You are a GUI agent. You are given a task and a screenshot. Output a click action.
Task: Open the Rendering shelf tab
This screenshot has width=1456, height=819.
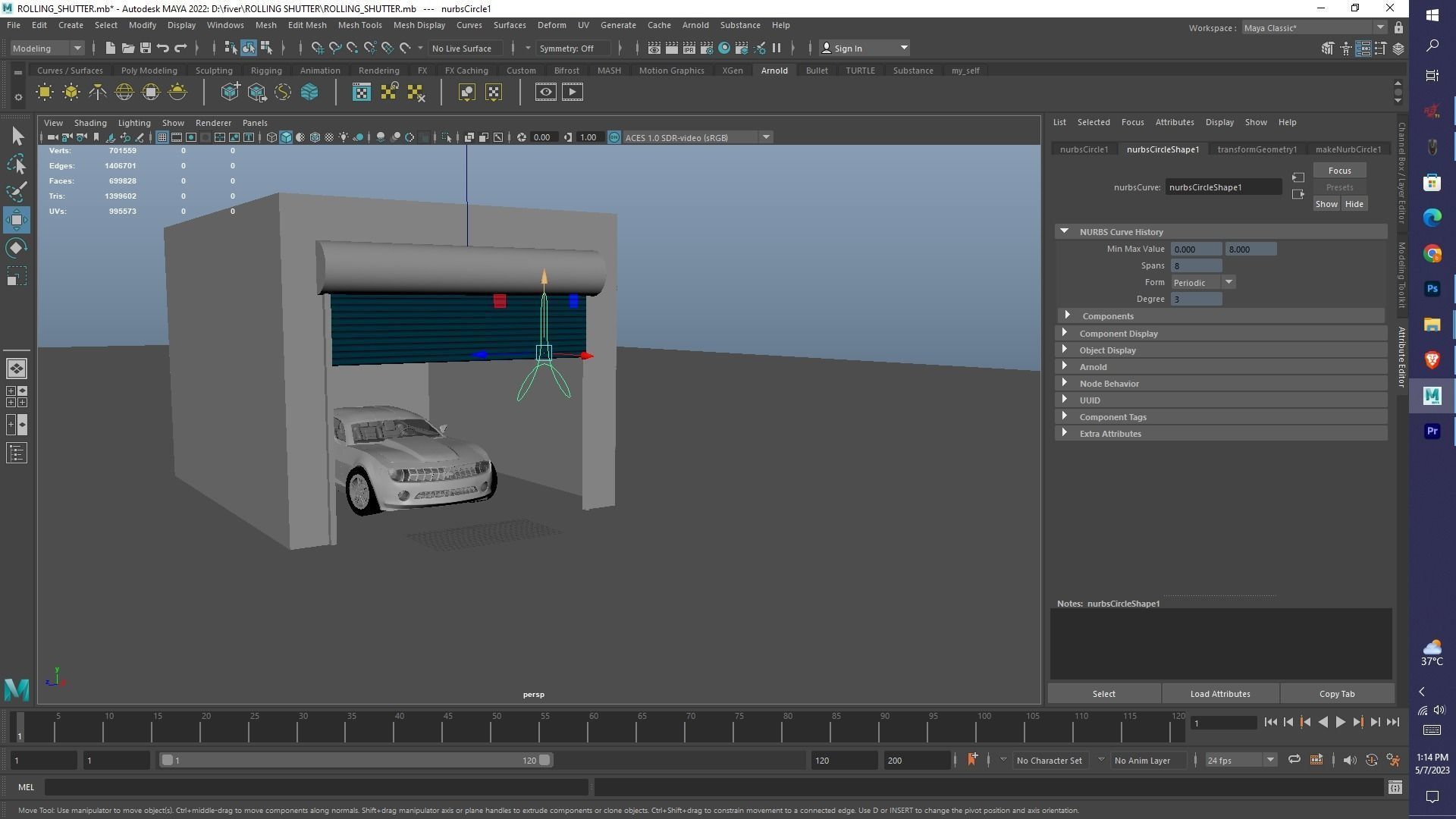(x=379, y=70)
